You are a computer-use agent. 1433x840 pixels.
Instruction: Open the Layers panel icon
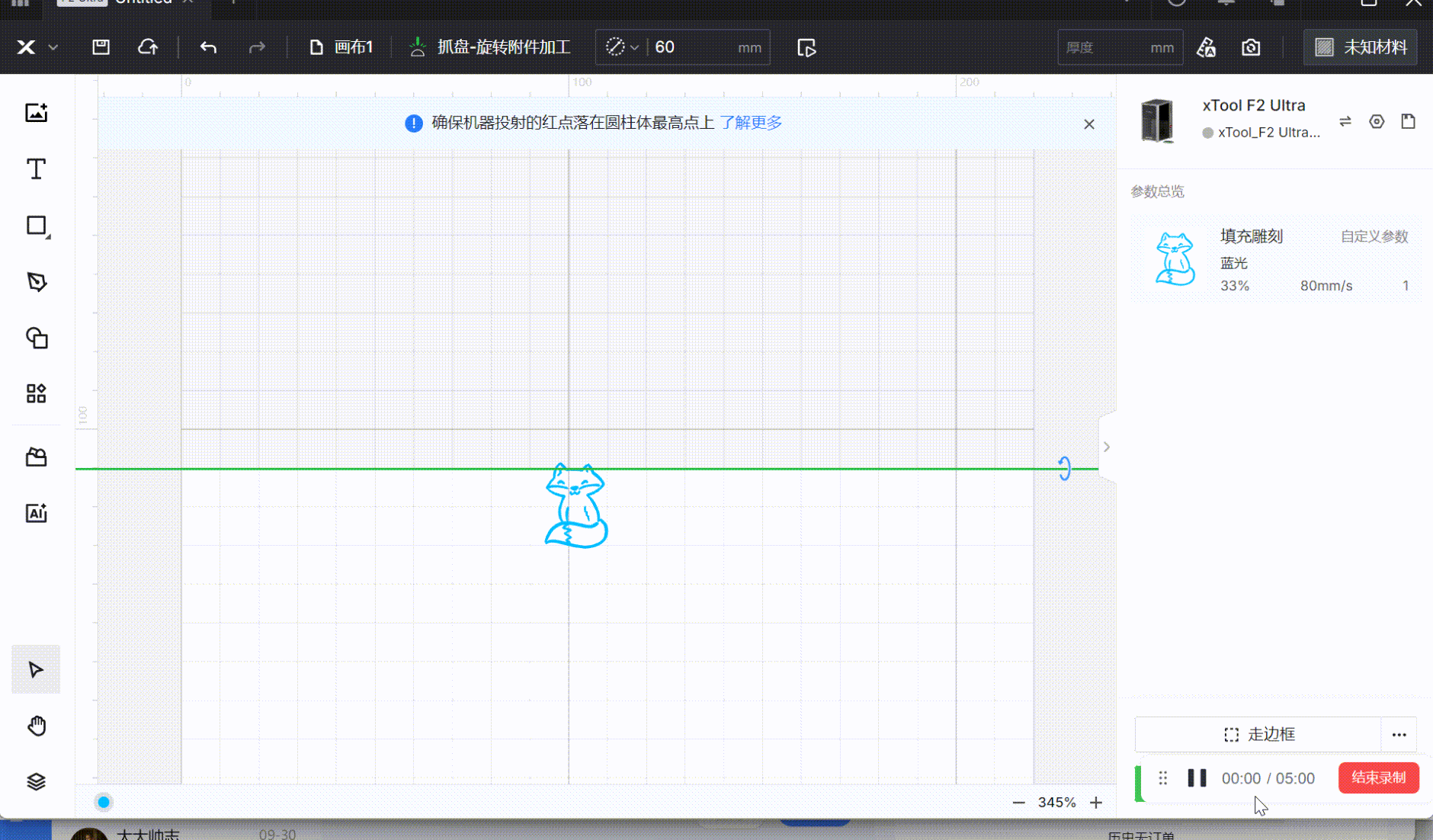(36, 781)
